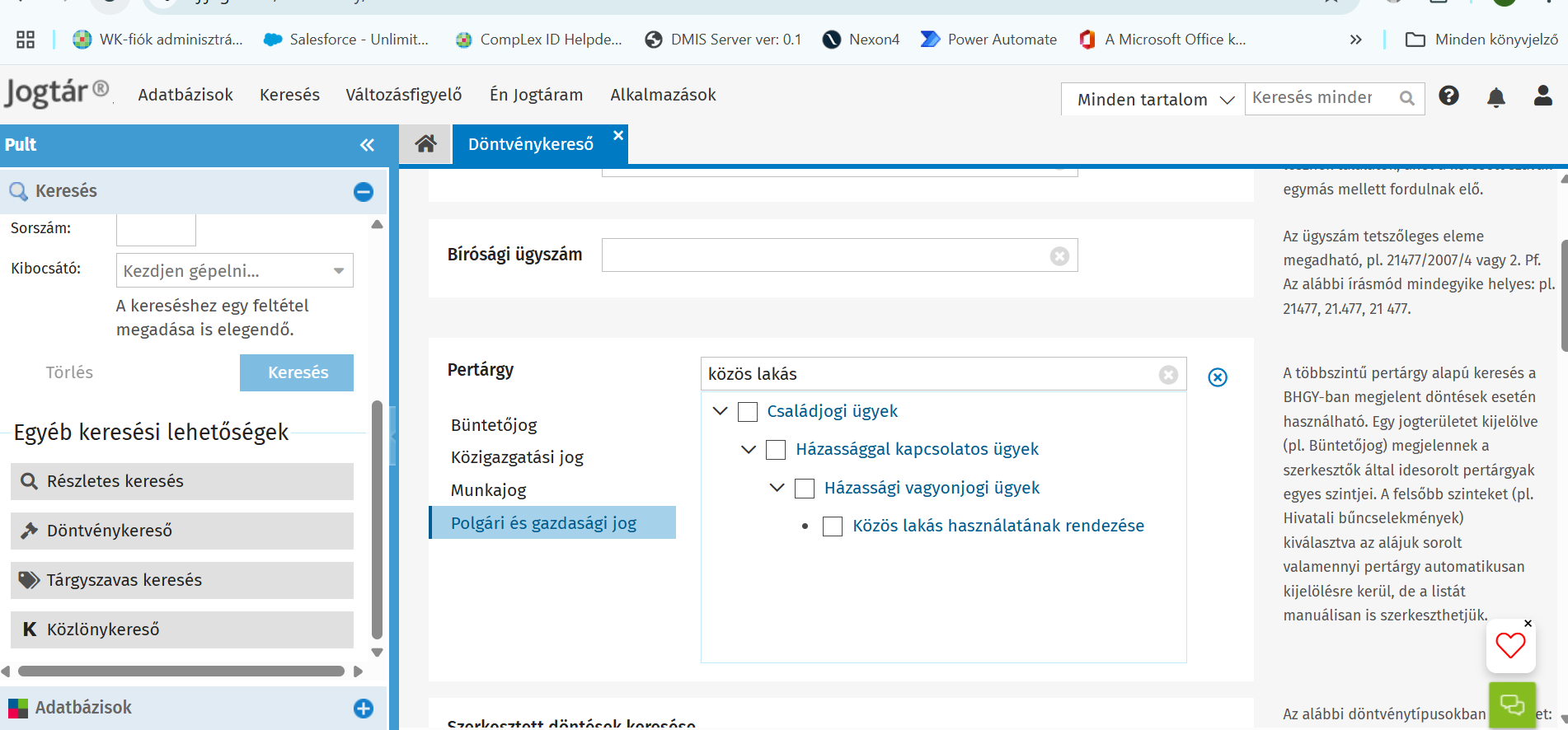Clear the Pertárgy search field text
The height and width of the screenshot is (730, 1568).
click(x=1167, y=375)
